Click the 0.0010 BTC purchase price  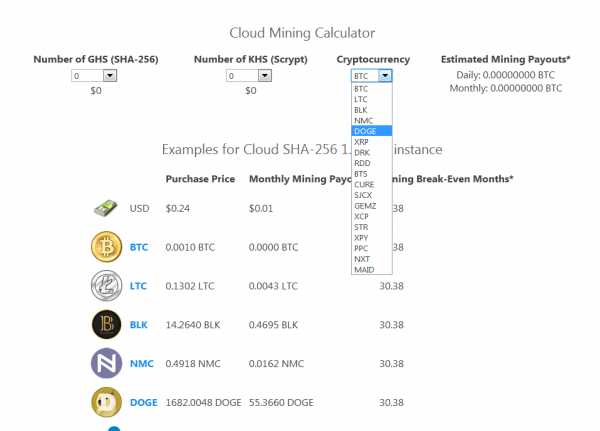coord(190,247)
